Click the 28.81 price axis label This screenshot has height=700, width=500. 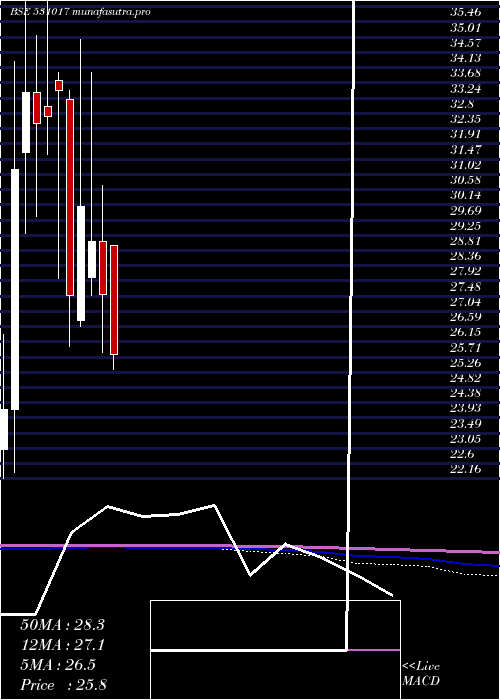(x=465, y=242)
